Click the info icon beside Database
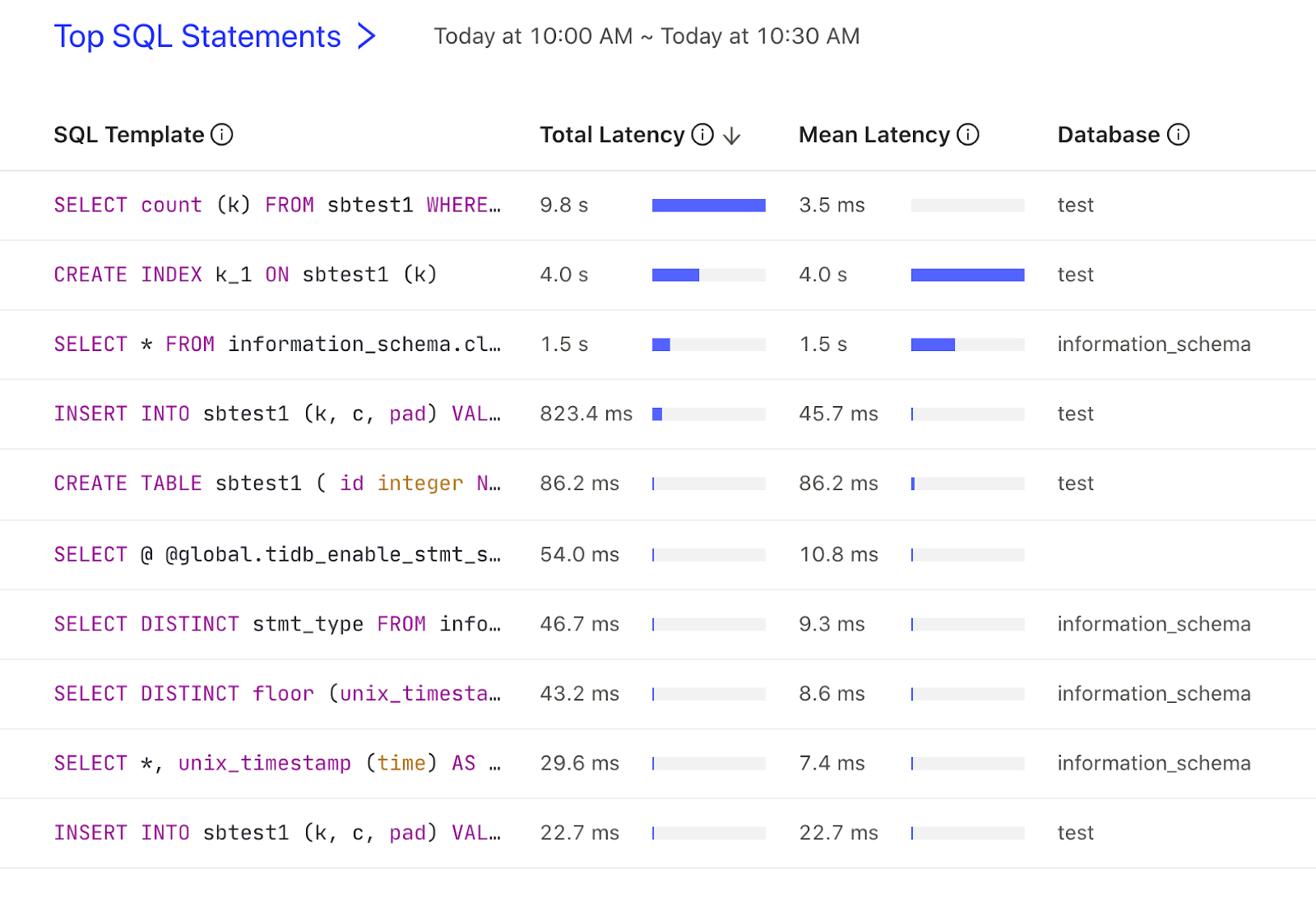Viewport: 1316px width, 906px height. coord(1179,135)
